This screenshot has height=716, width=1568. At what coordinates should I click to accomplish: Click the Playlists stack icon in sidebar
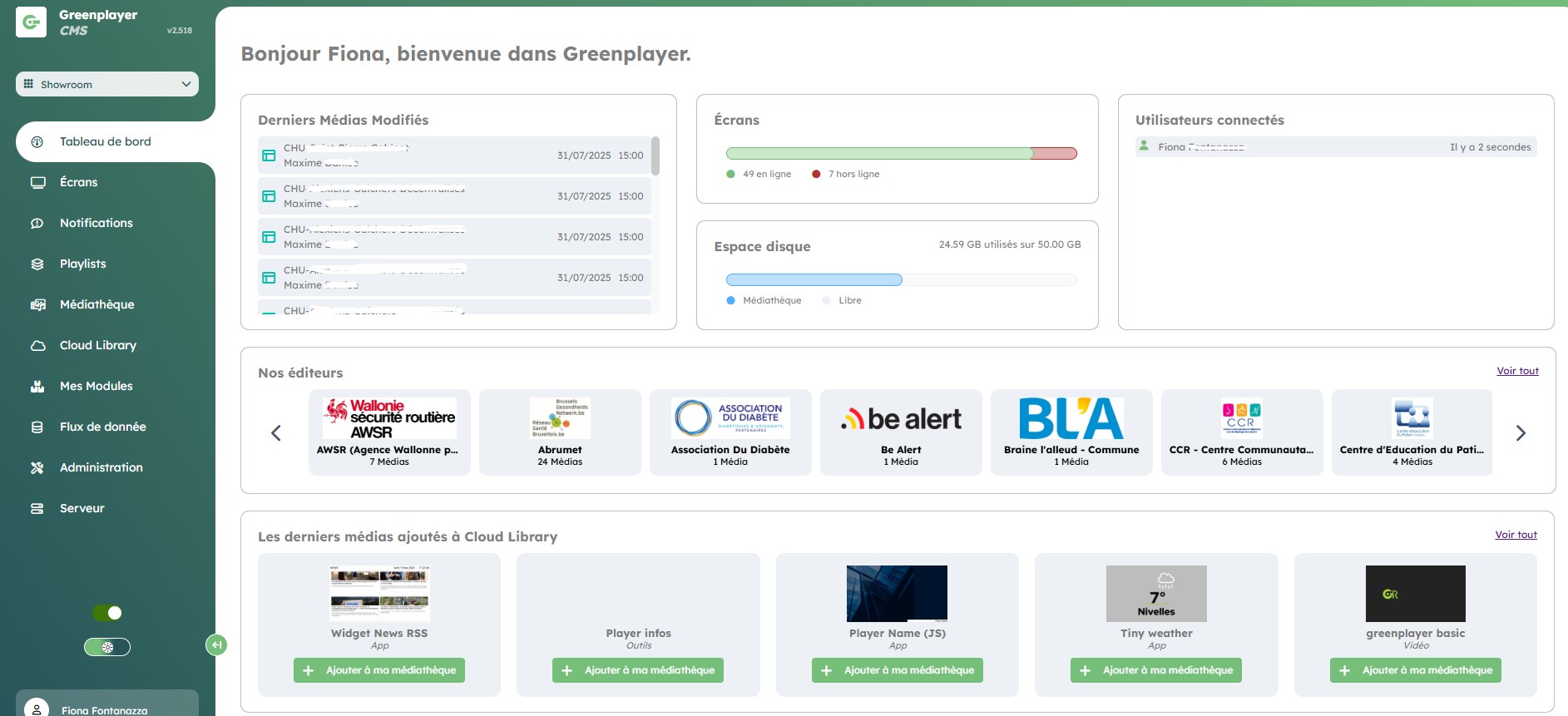point(37,264)
